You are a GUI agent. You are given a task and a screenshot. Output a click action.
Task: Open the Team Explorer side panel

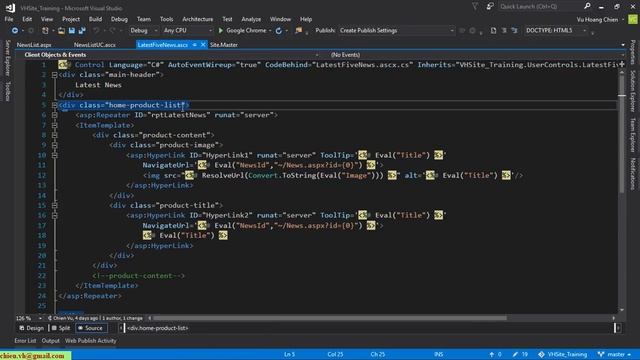(x=633, y=135)
